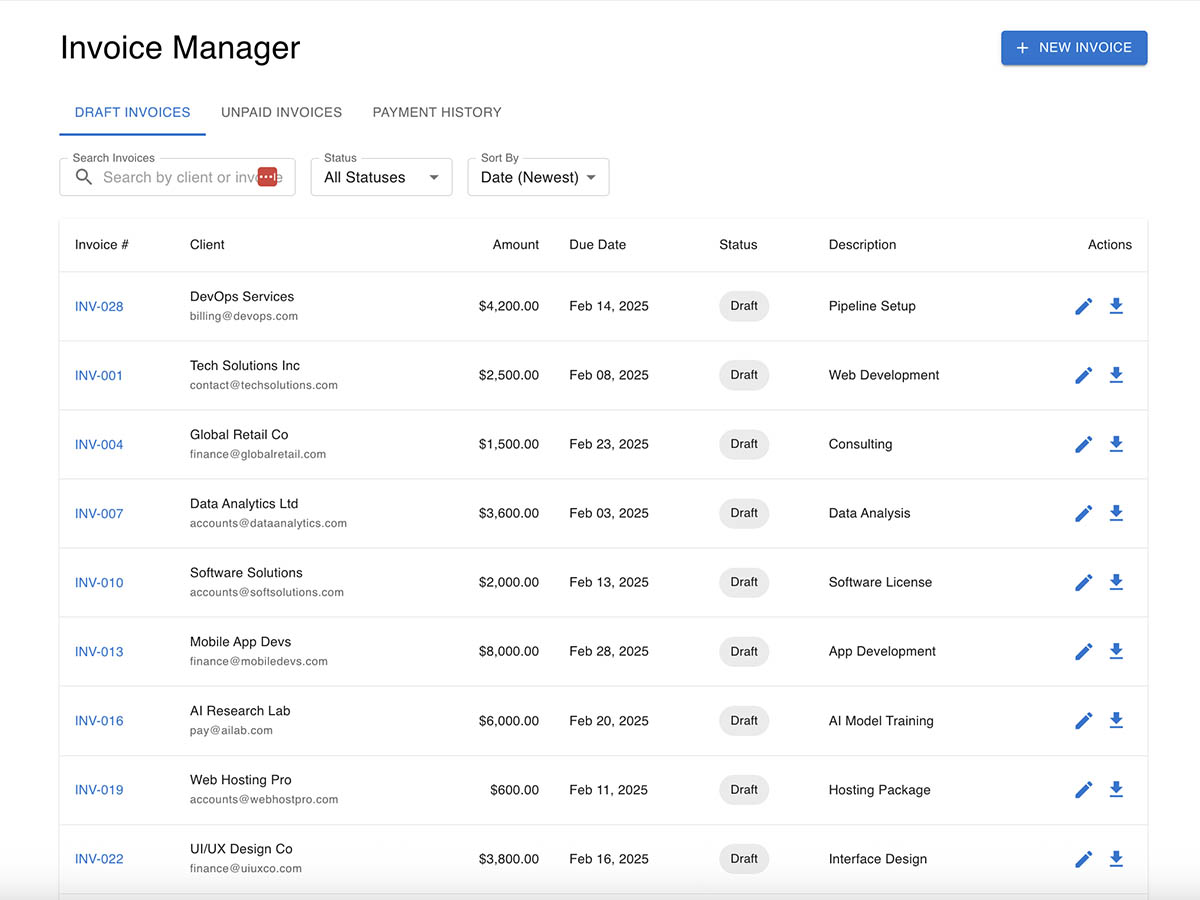
Task: Click the $600.00 amount cell
Action: click(515, 789)
